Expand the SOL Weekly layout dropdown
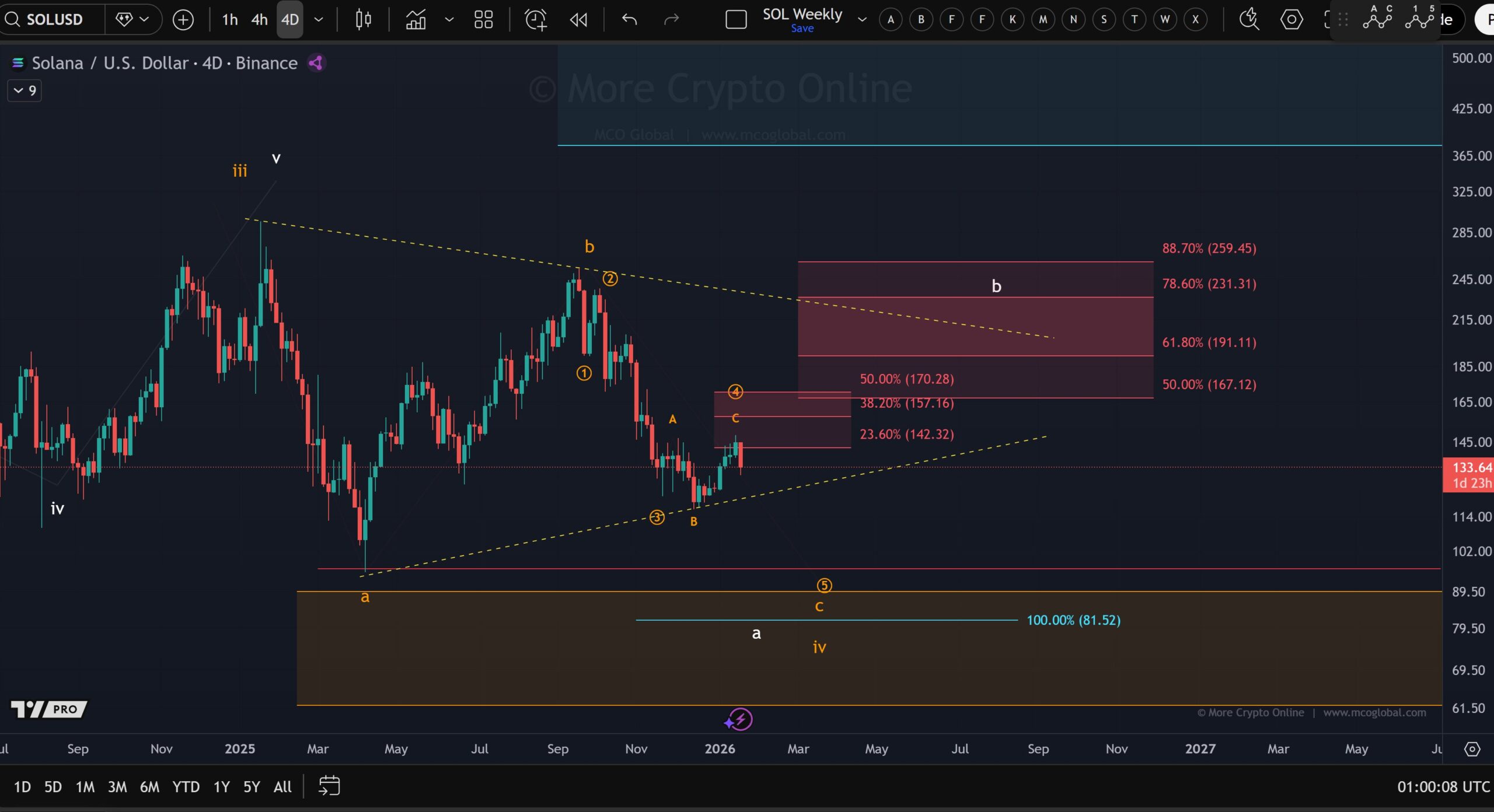This screenshot has height=812, width=1494. (x=861, y=19)
